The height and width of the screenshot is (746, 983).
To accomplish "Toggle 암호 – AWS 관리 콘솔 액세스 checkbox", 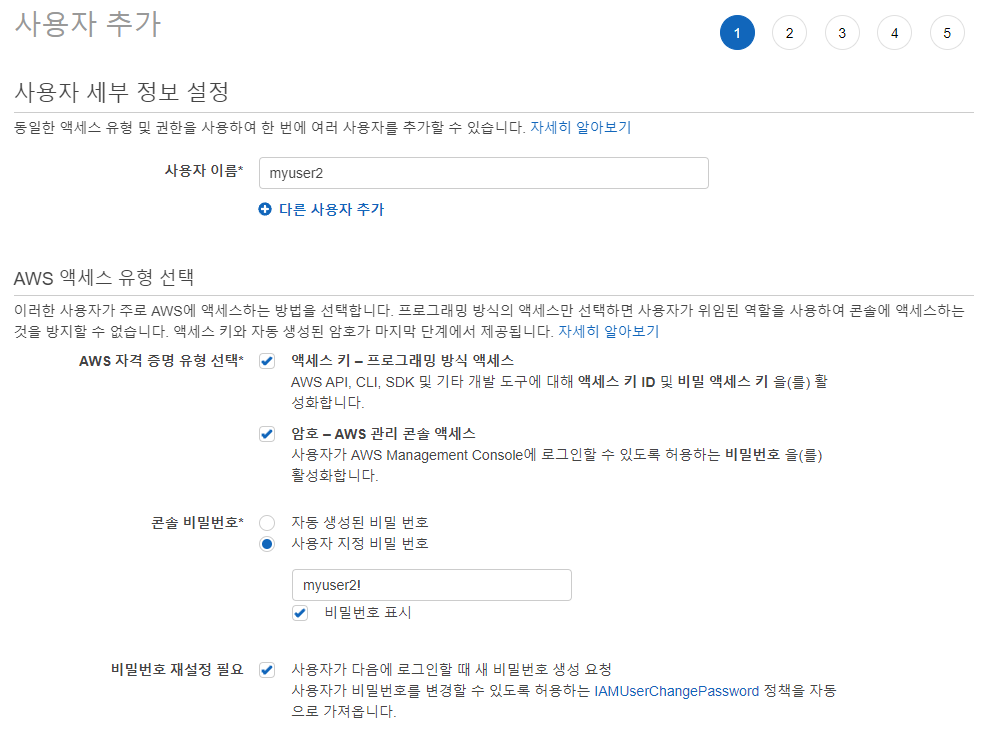I will point(267,434).
